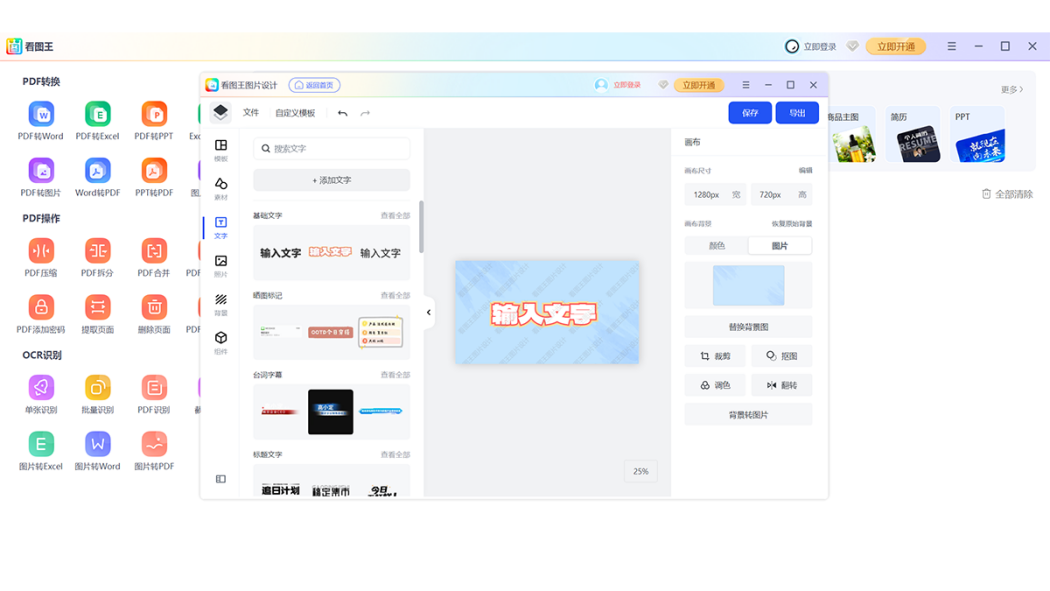This screenshot has width=1050, height=591.
Task: View all 基础文字 styles
Action: tap(395, 216)
